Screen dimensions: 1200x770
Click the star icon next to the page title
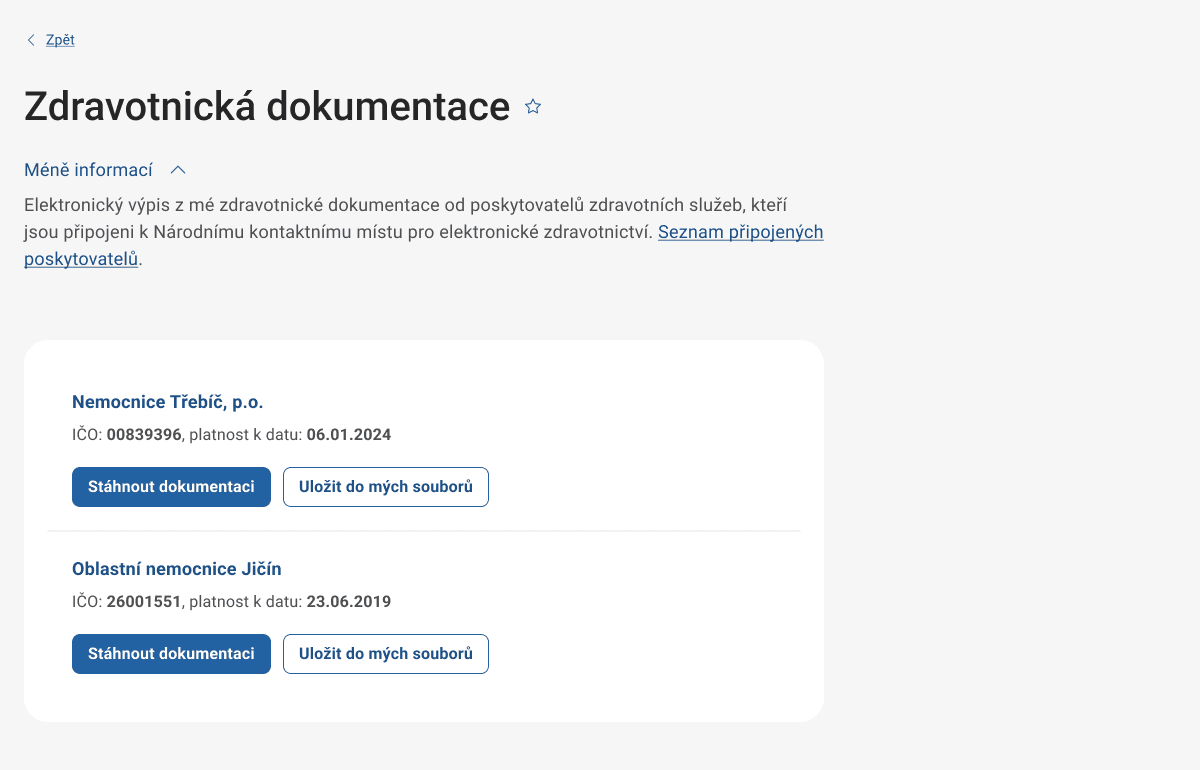(532, 106)
